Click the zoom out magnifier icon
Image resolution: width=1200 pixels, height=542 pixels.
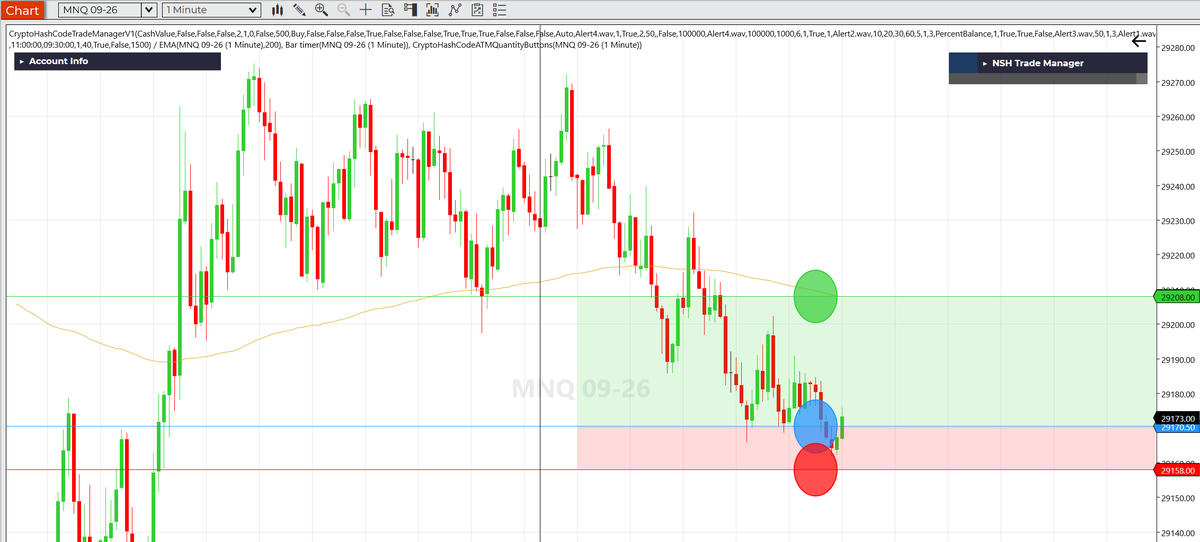343,10
